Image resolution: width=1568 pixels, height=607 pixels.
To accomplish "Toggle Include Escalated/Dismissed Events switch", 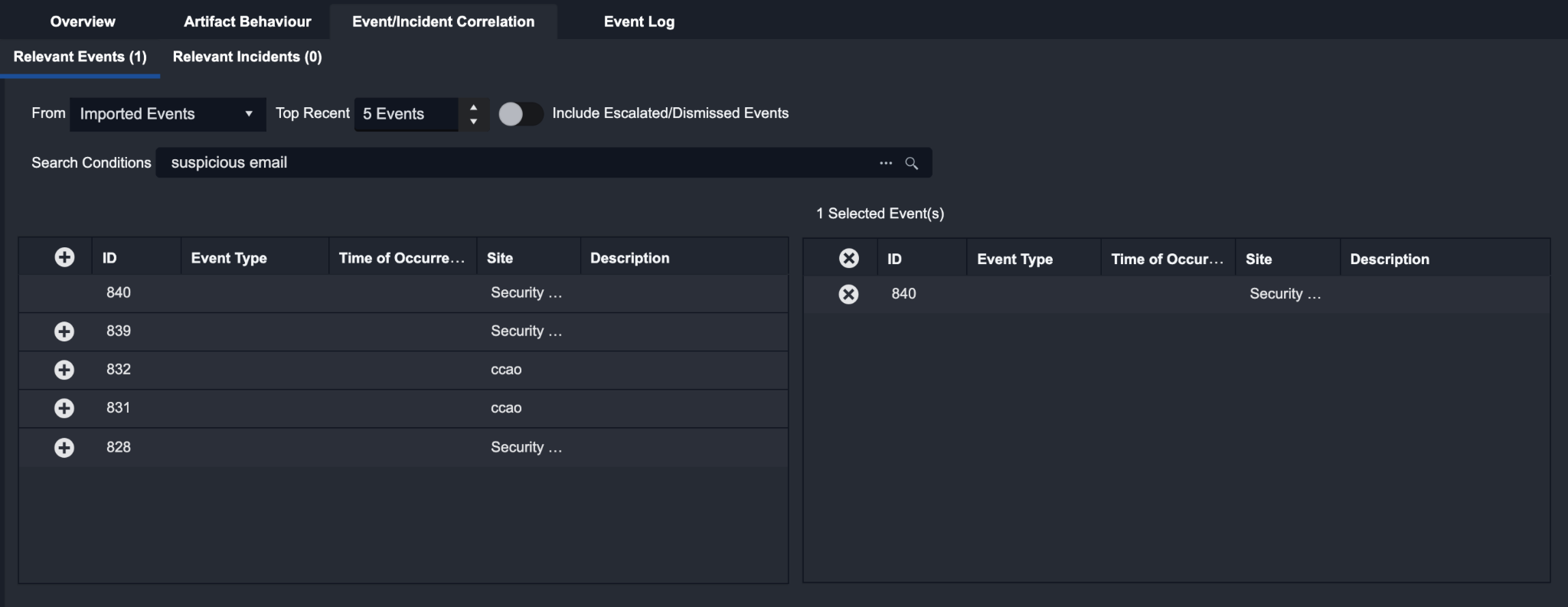I will [x=521, y=114].
